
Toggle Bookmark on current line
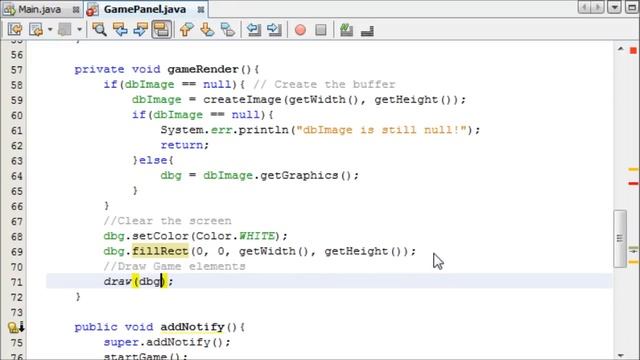click(228, 29)
